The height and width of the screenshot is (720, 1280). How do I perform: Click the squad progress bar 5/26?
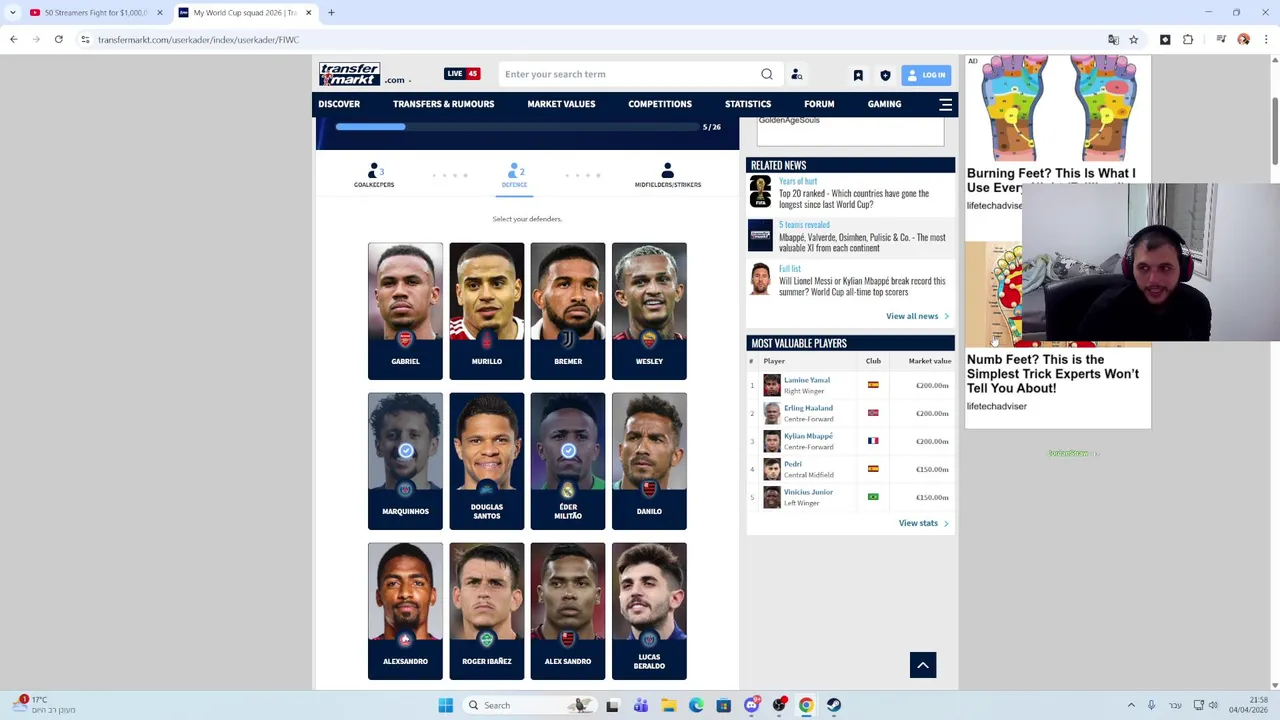(x=517, y=127)
